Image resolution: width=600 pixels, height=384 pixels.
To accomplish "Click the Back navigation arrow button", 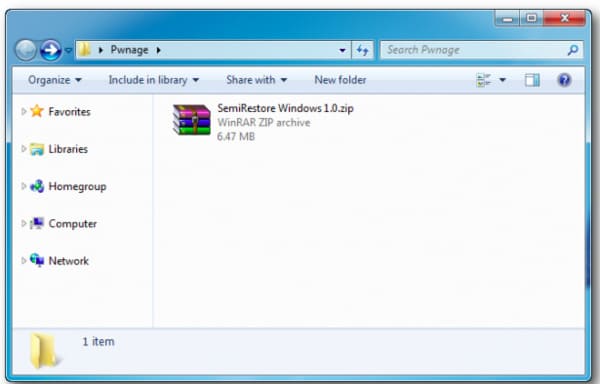I will point(26,50).
